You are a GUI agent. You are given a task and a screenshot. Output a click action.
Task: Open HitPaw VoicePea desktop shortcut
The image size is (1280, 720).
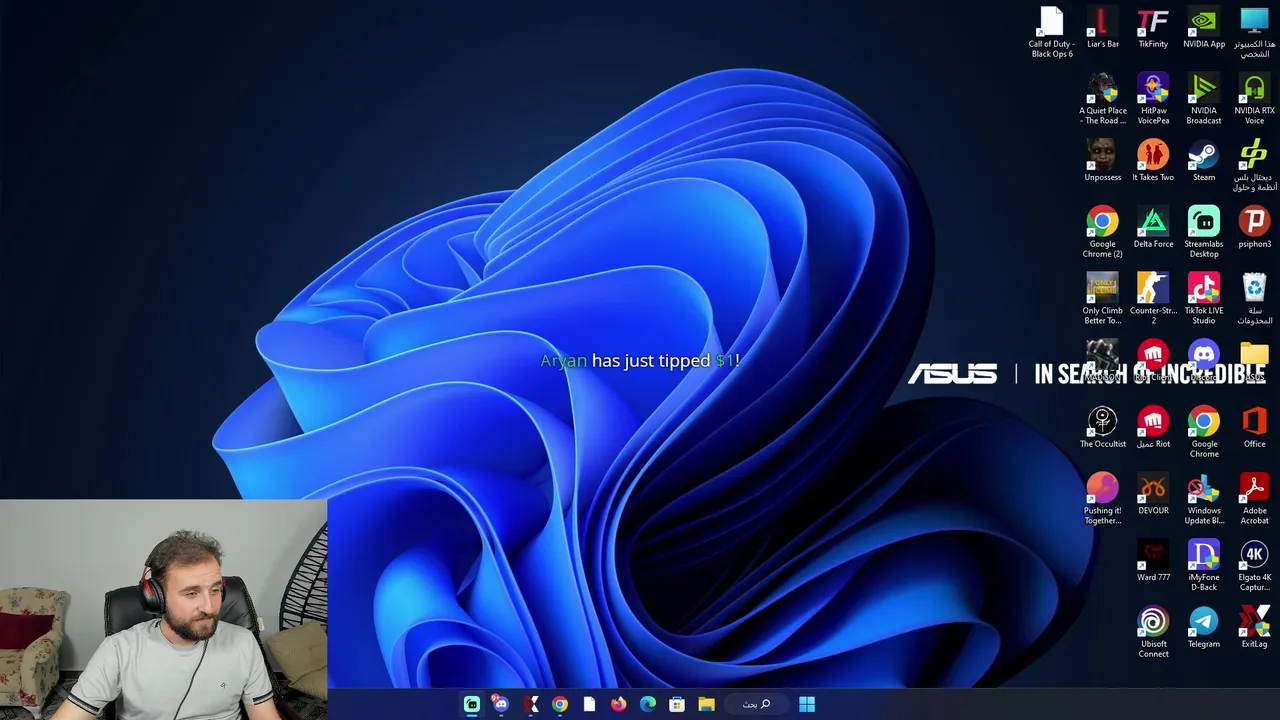click(x=1153, y=99)
